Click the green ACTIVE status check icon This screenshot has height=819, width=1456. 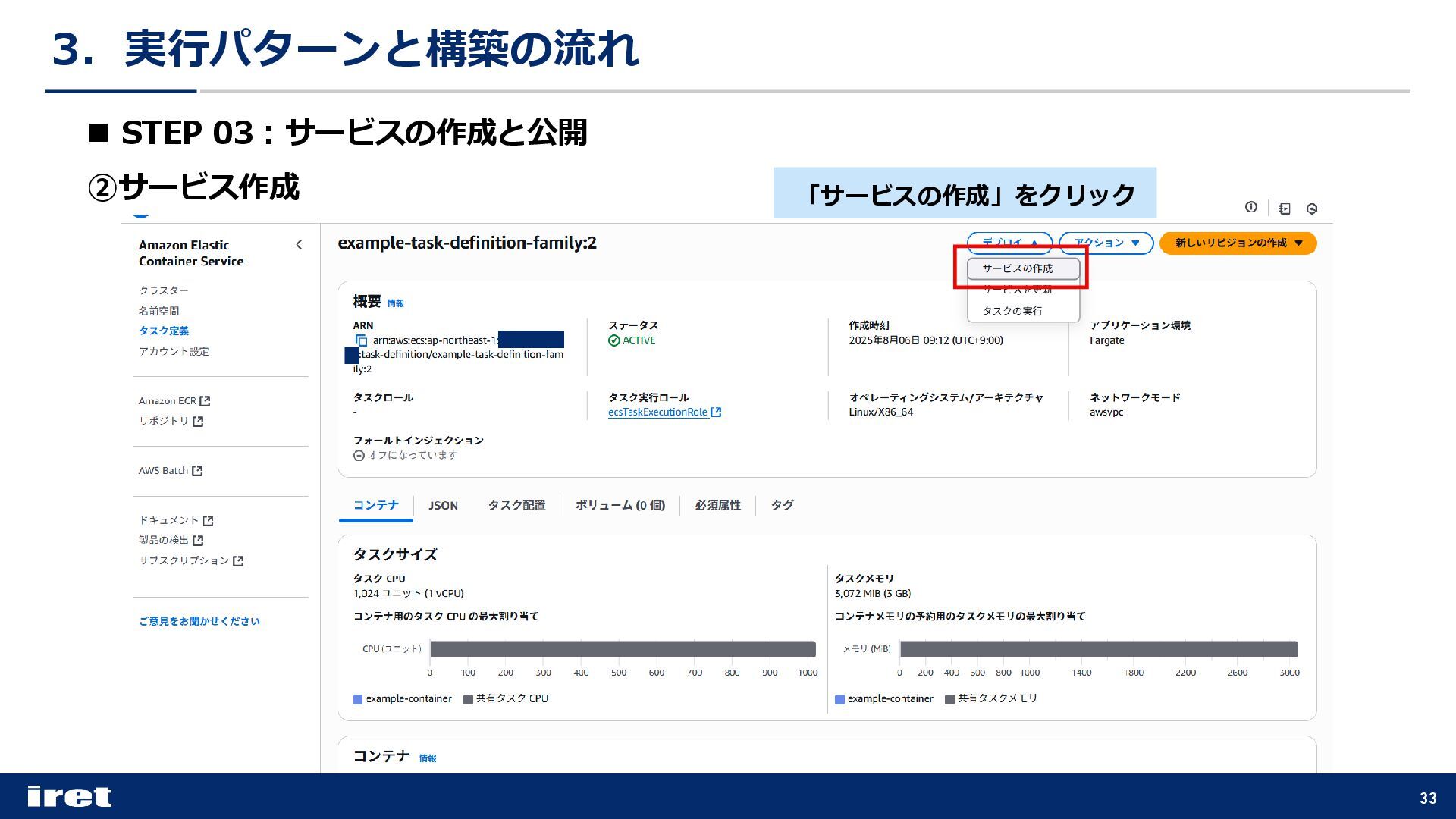click(x=614, y=340)
